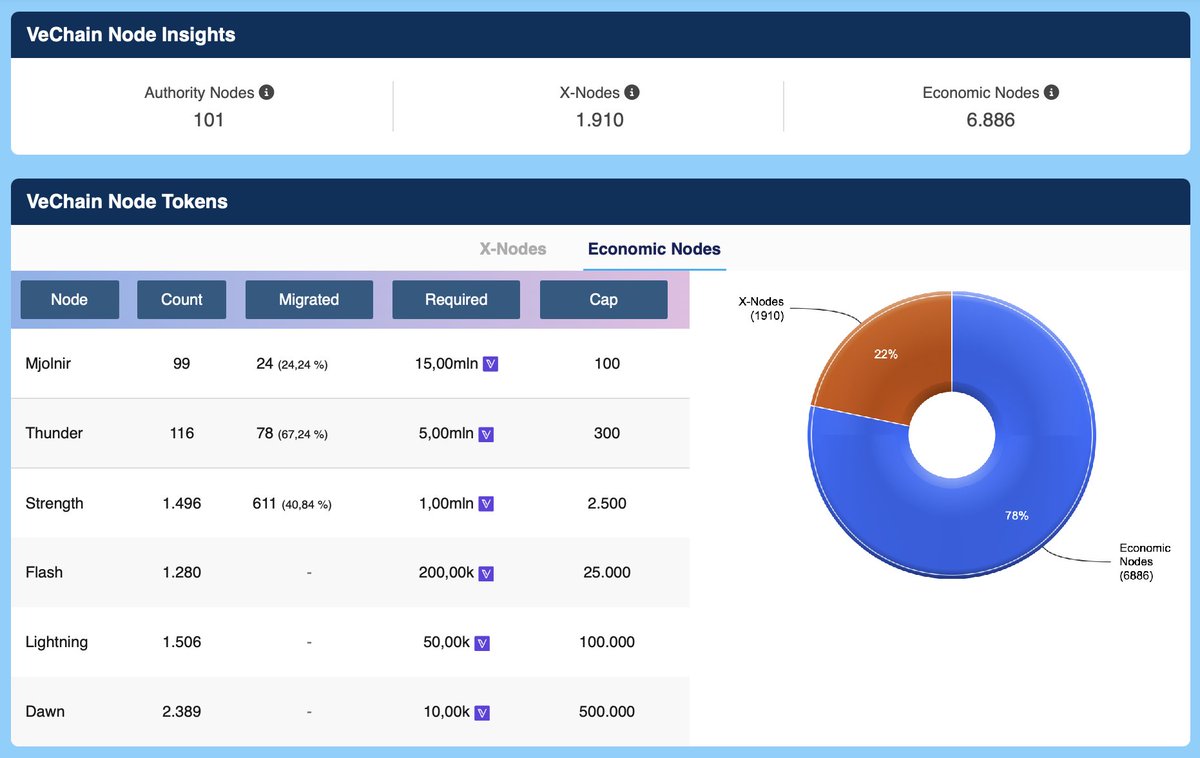This screenshot has height=758, width=1200.
Task: Click Mjolnir cap value 100
Action: click(x=607, y=363)
